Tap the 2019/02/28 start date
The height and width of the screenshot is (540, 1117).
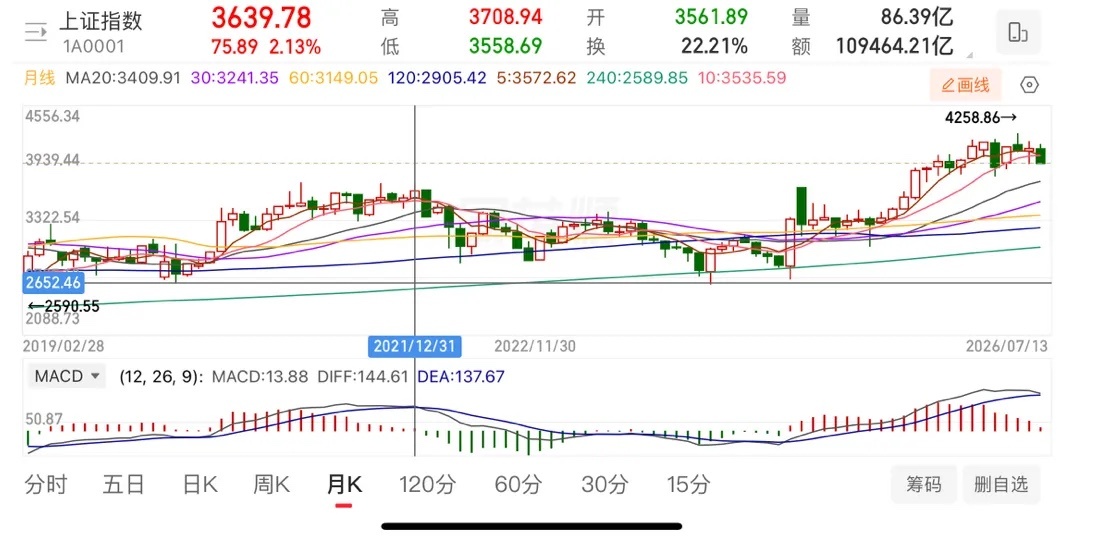[x=64, y=346]
